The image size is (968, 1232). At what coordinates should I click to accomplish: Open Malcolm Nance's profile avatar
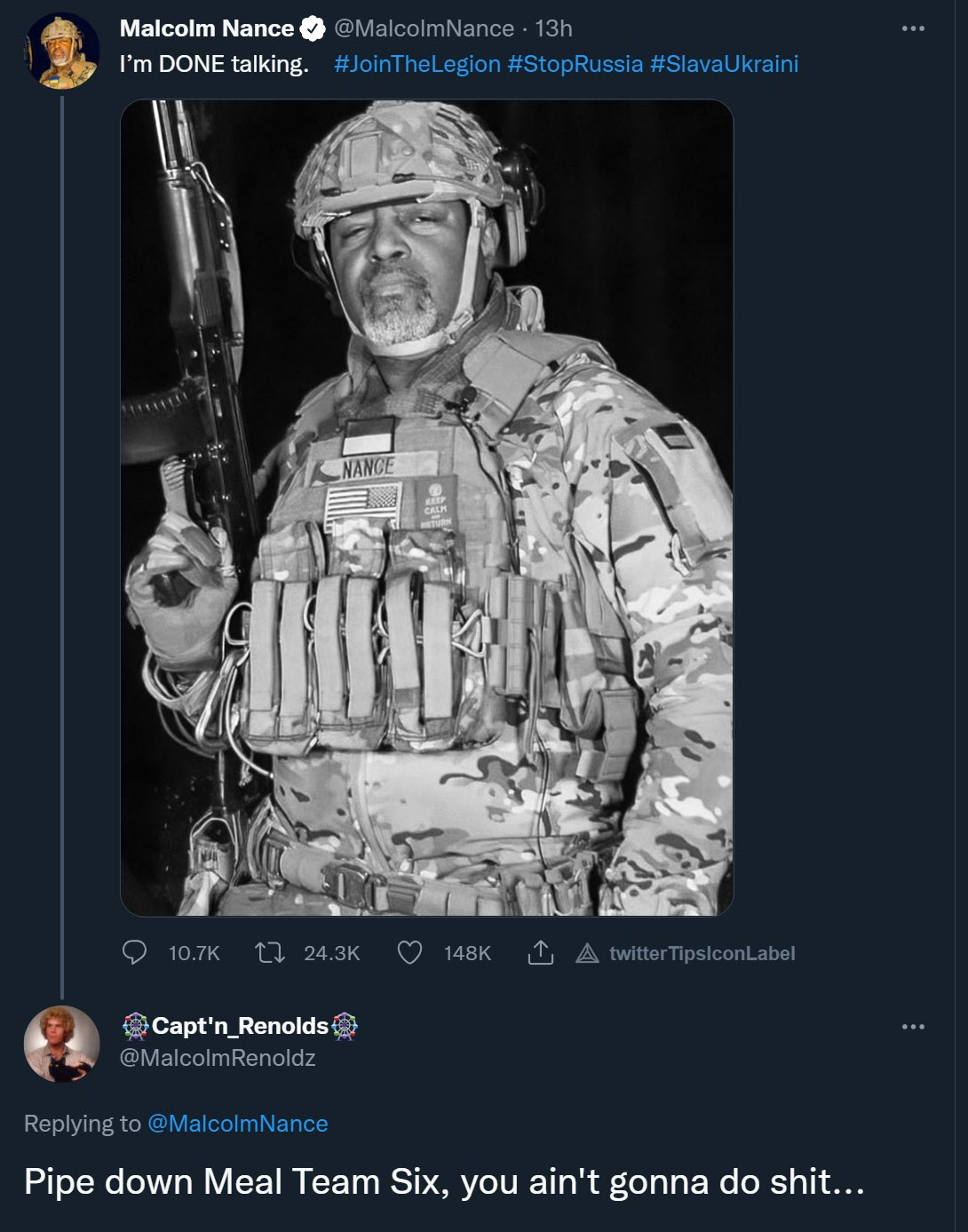(61, 52)
